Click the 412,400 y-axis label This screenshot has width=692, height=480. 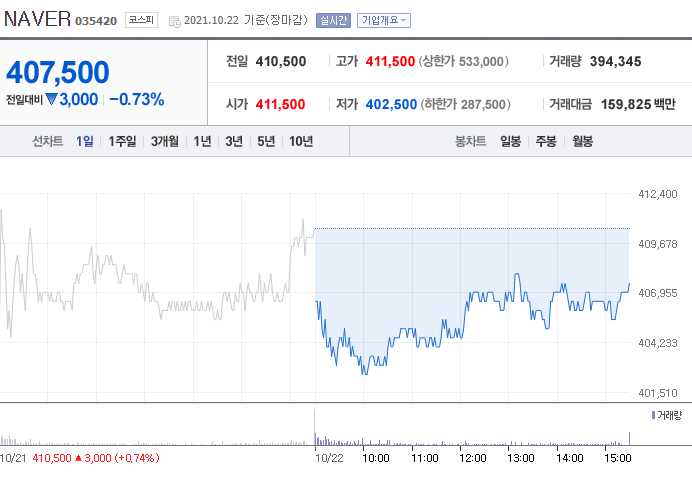(658, 194)
